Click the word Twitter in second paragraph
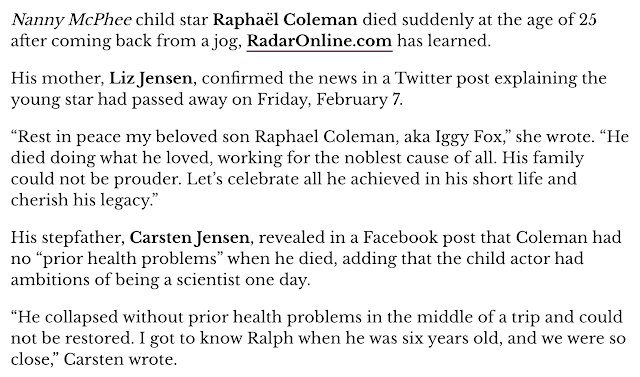 422,78
